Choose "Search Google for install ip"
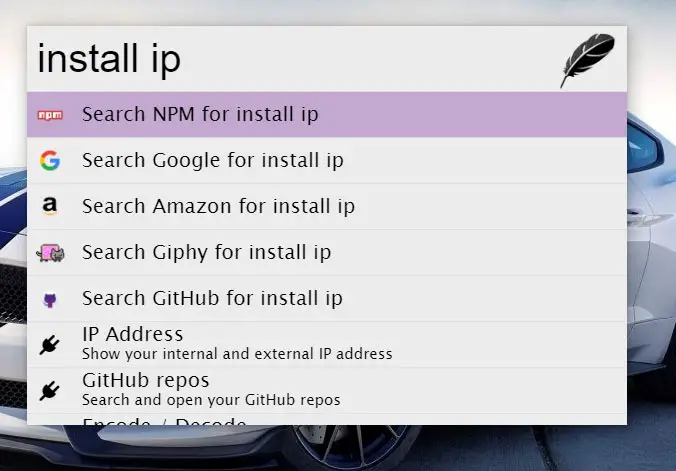The width and height of the screenshot is (676, 471). (212, 161)
